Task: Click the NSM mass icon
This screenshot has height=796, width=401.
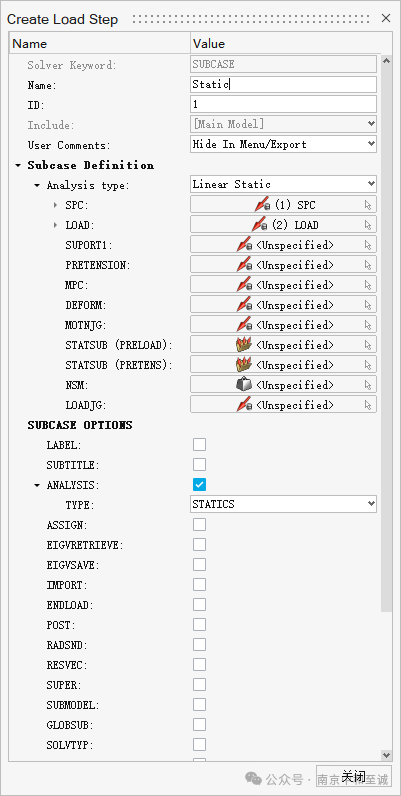Action: pos(244,385)
